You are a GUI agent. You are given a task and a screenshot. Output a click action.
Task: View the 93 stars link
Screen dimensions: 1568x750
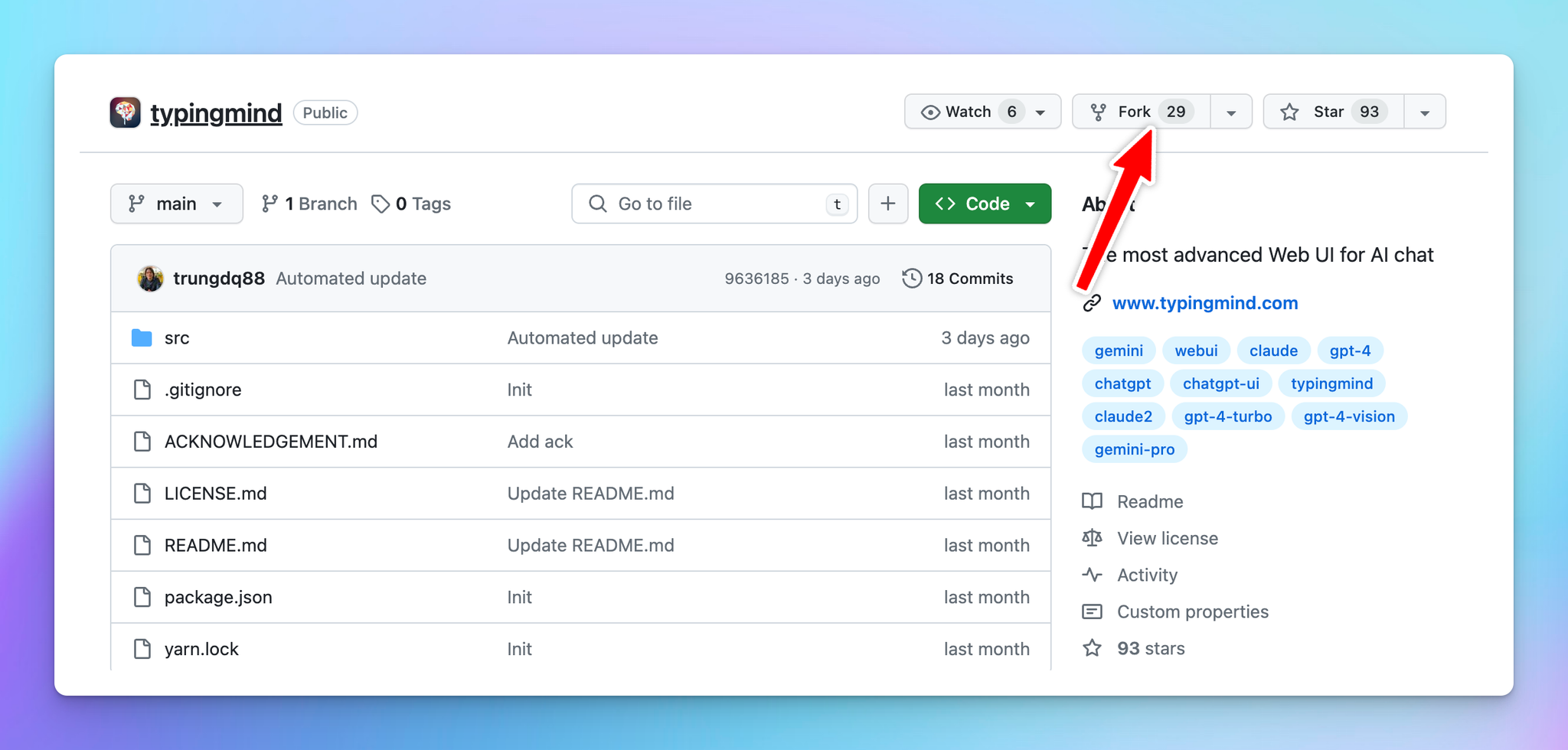tap(1151, 648)
